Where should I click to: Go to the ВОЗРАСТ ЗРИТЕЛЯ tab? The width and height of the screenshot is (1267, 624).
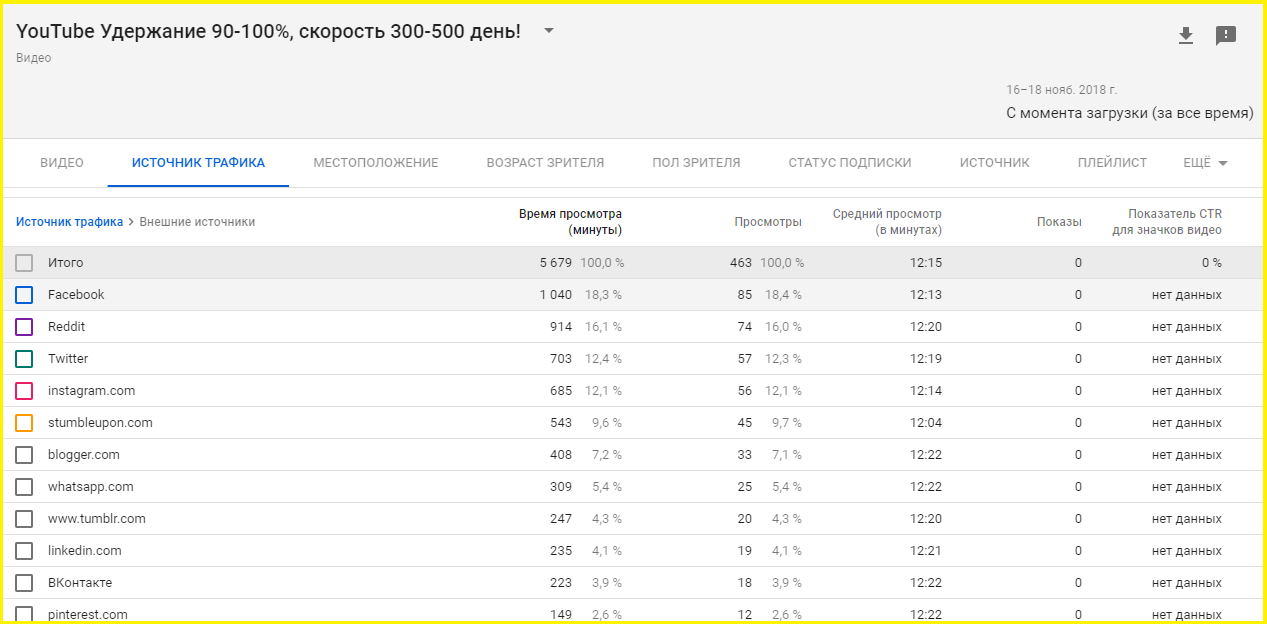click(545, 163)
